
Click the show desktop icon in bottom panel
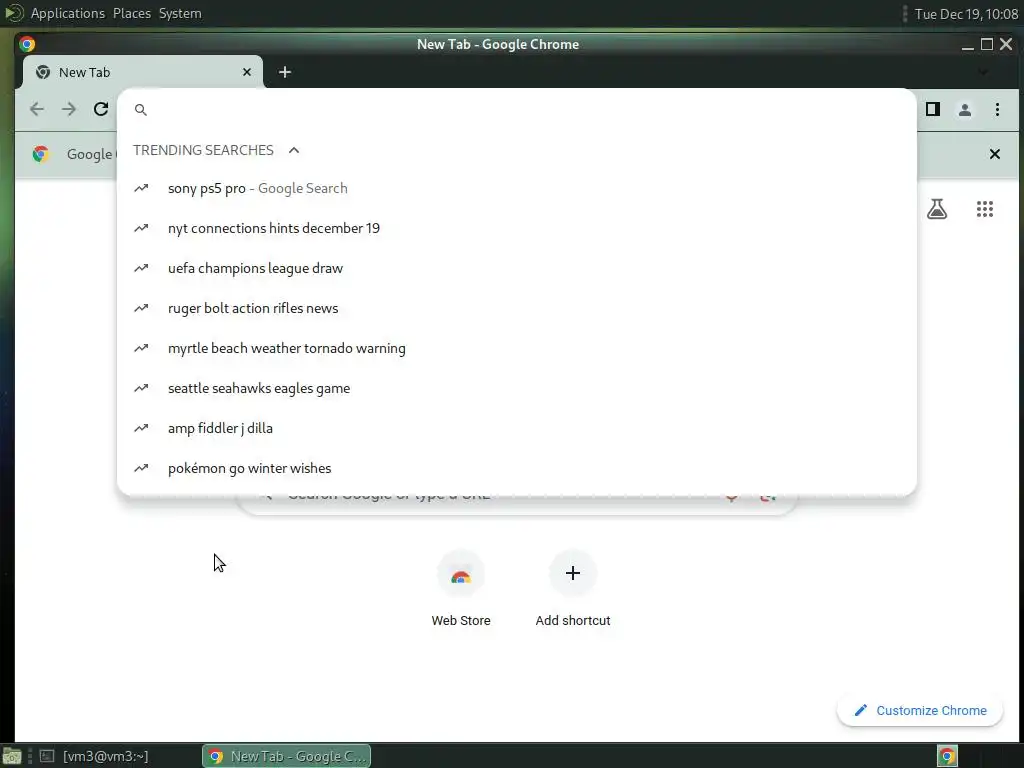pyautogui.click(x=12, y=756)
